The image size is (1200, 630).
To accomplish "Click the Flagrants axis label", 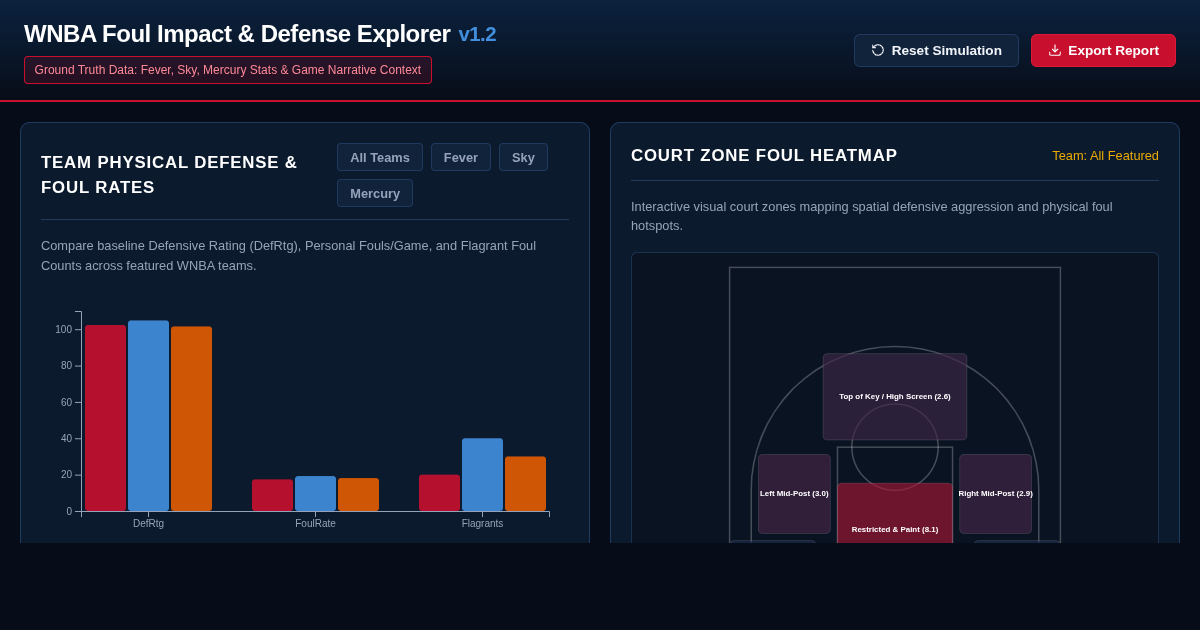I will tap(482, 524).
